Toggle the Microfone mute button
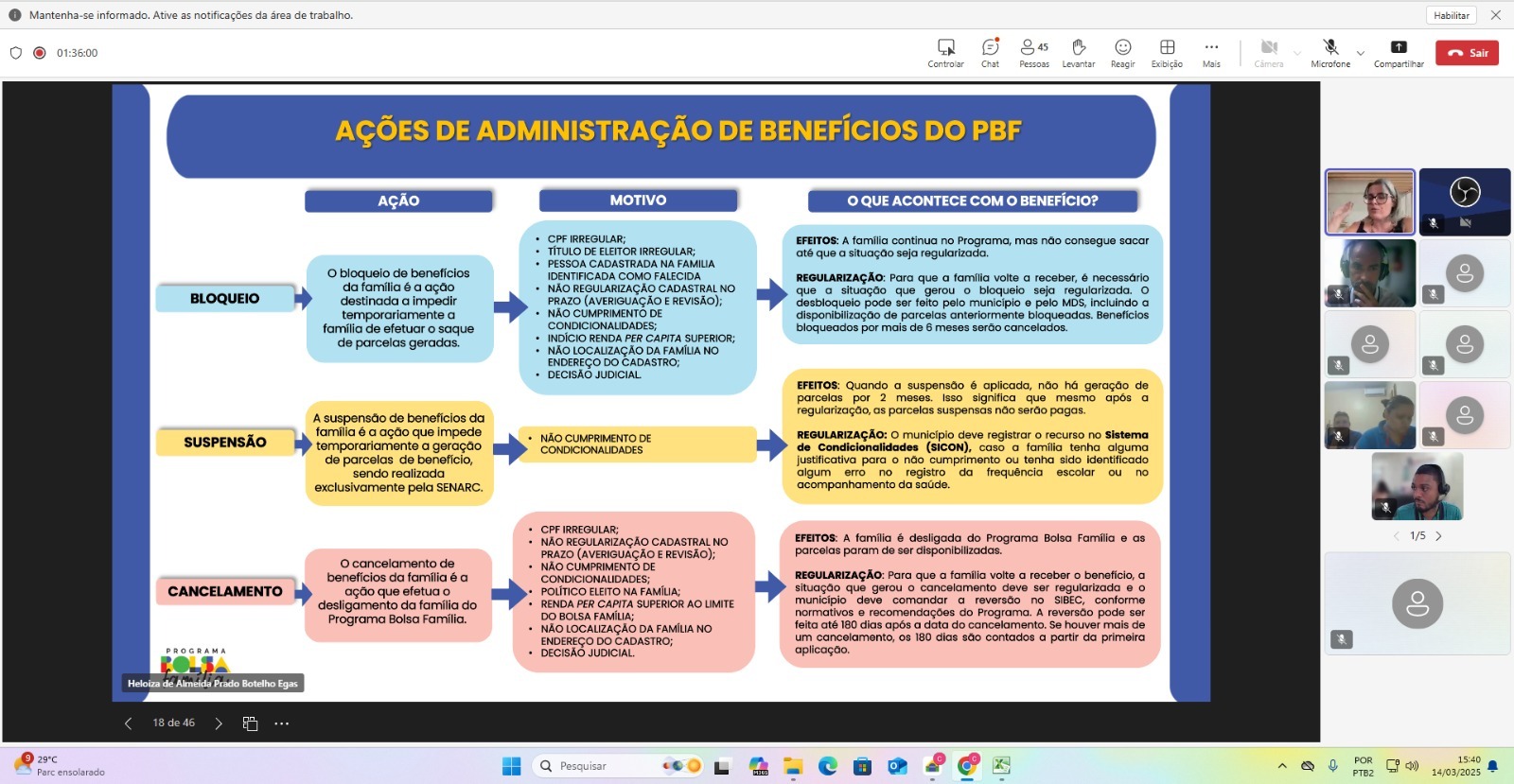Image resolution: width=1514 pixels, height=784 pixels. pos(1329,52)
